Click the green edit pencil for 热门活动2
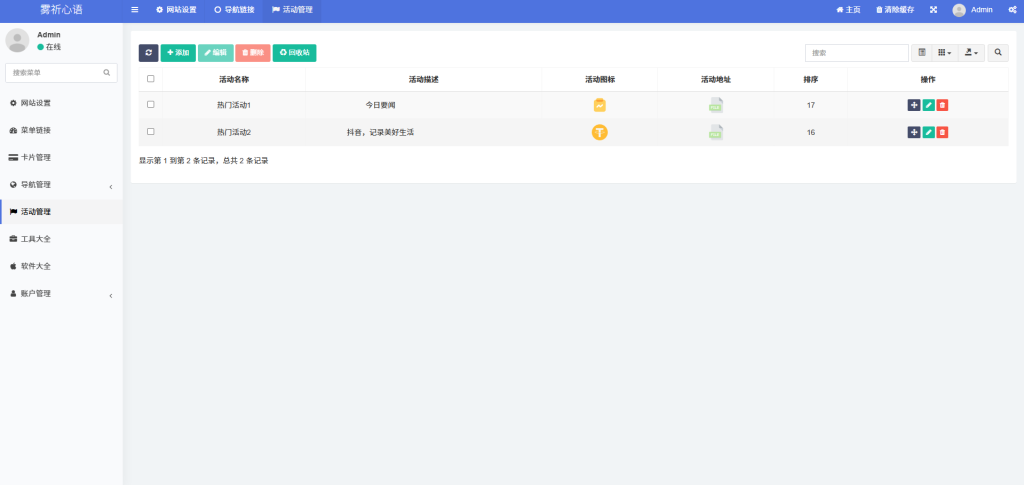The height and width of the screenshot is (485, 1024). [928, 132]
